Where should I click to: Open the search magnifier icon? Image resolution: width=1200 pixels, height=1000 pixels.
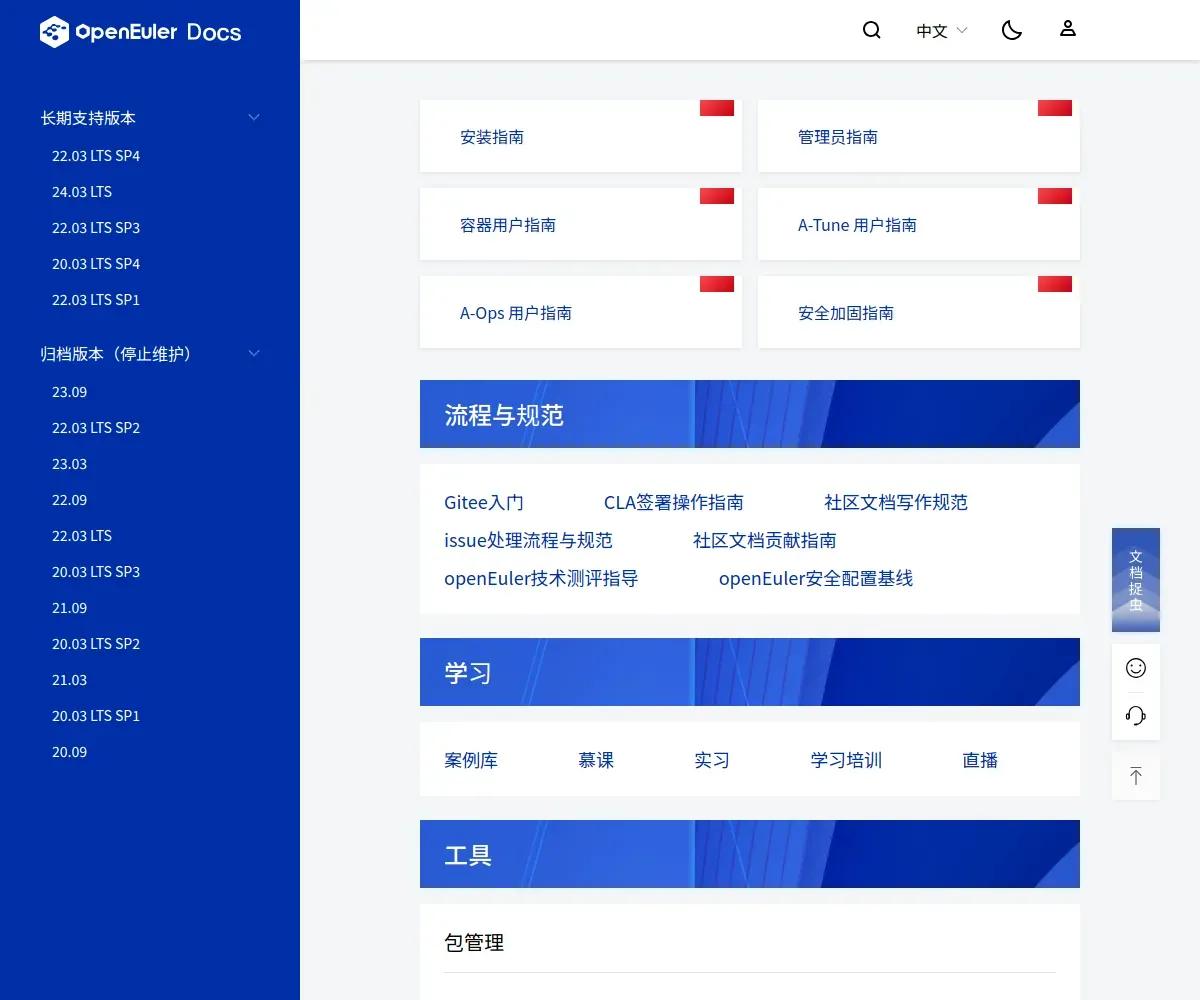tap(872, 30)
